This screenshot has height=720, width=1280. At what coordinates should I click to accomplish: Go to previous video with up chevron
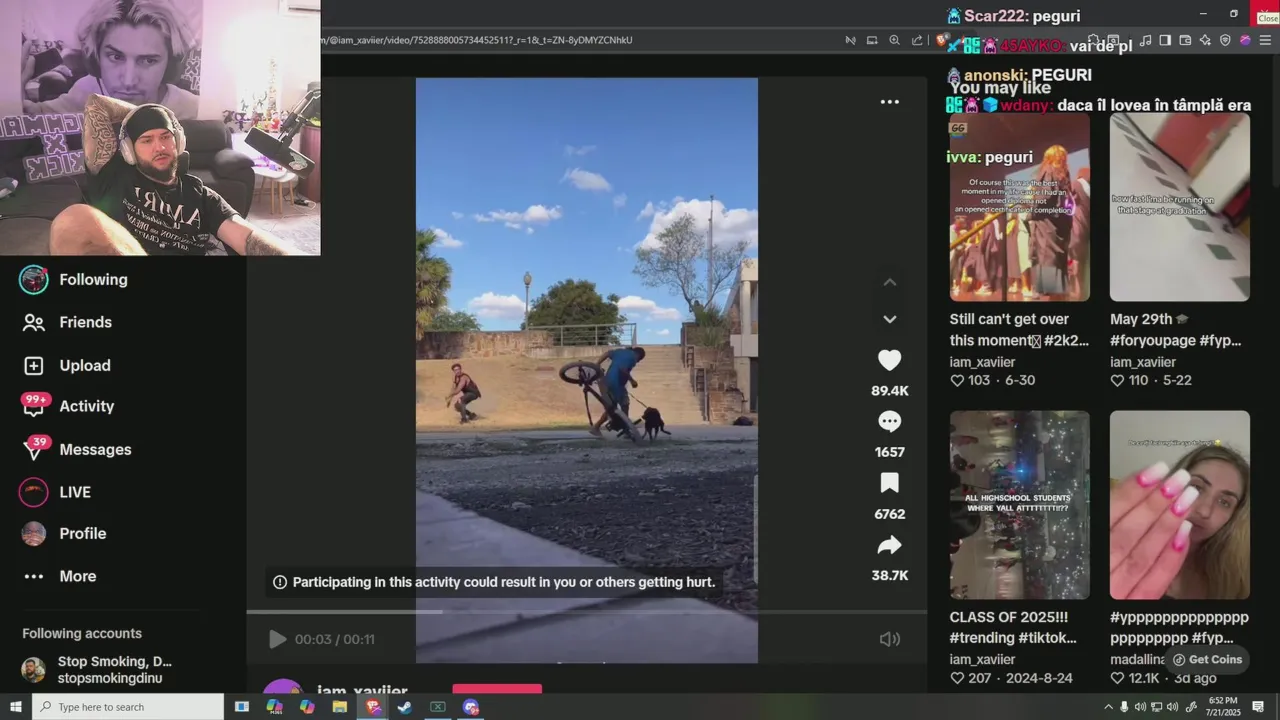point(889,283)
